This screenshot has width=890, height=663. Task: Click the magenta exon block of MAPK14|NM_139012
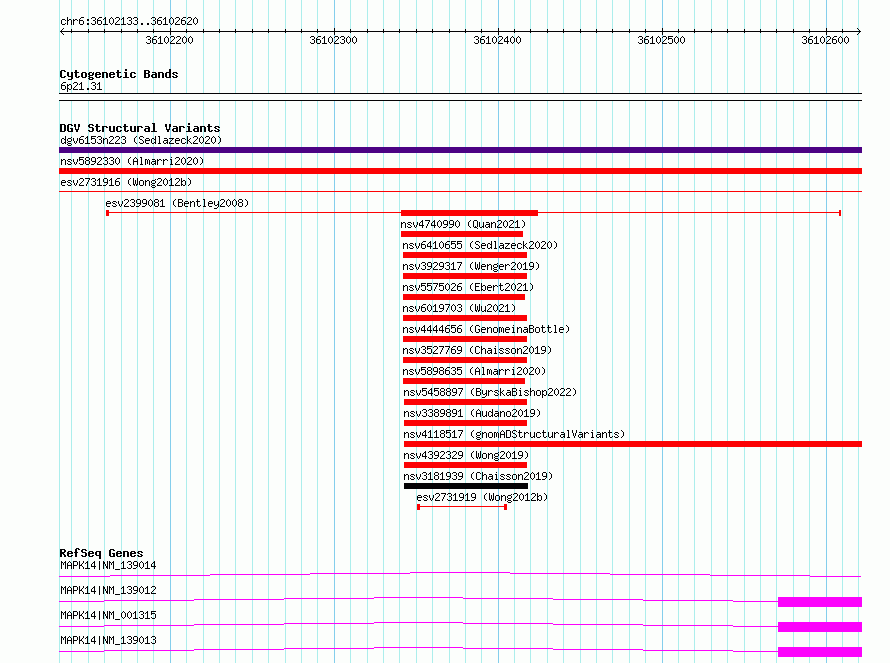[x=820, y=602]
